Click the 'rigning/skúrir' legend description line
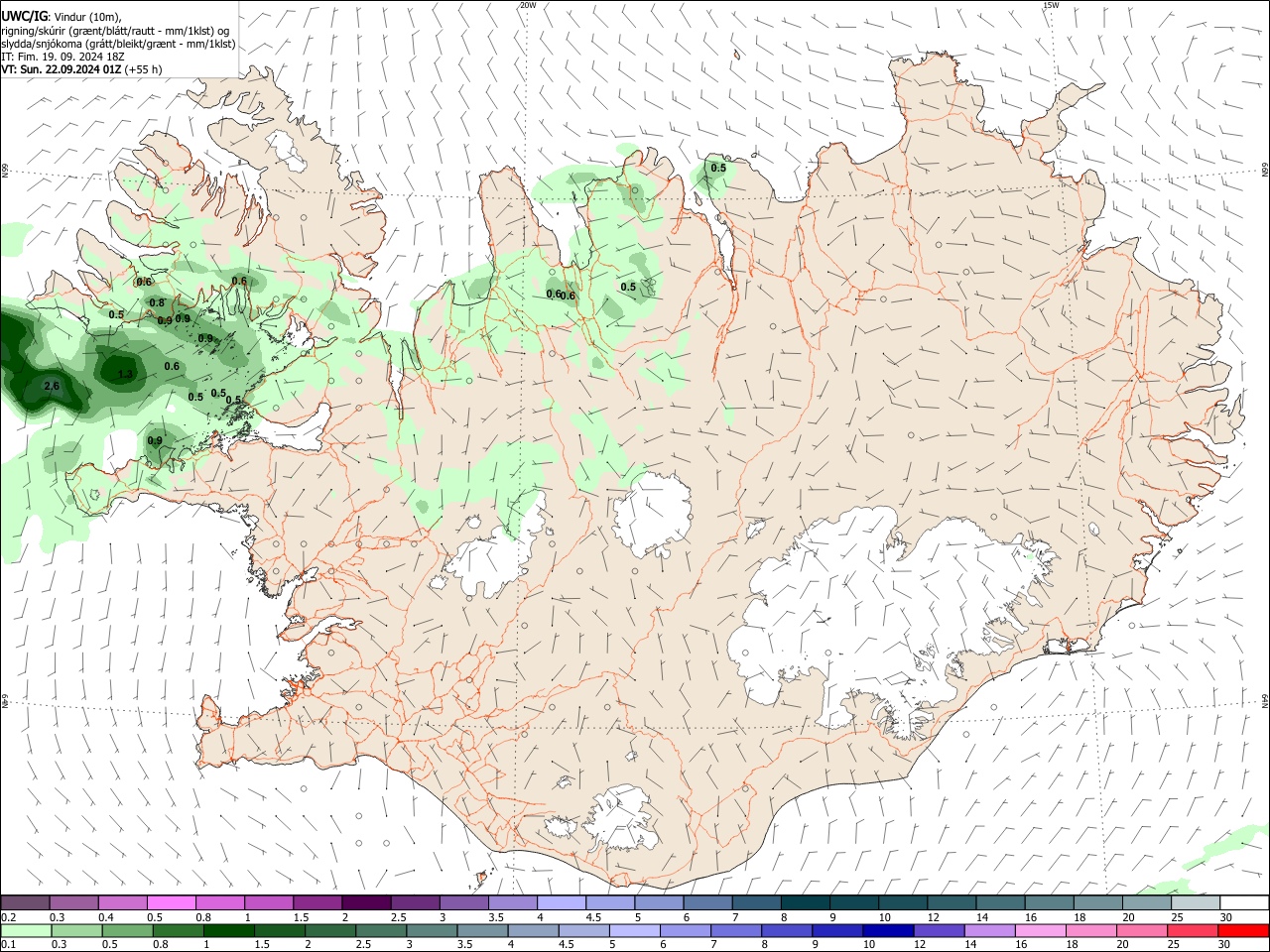Image resolution: width=1270 pixels, height=952 pixels. (x=115, y=31)
